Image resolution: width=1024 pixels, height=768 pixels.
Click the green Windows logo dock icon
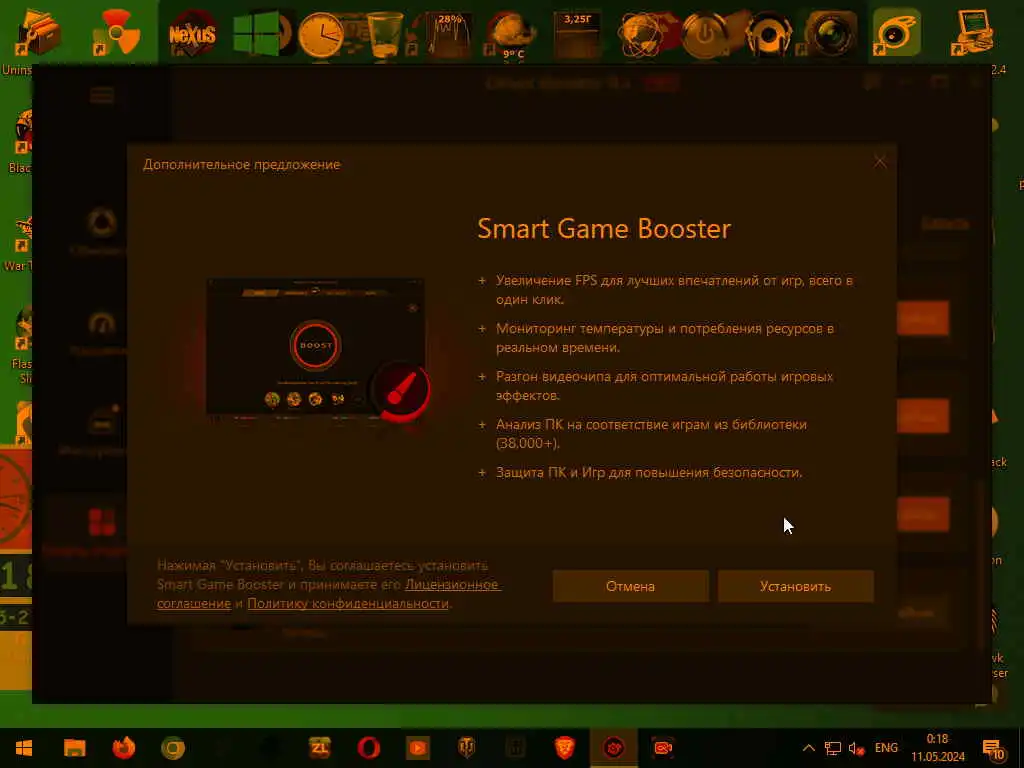pos(255,33)
